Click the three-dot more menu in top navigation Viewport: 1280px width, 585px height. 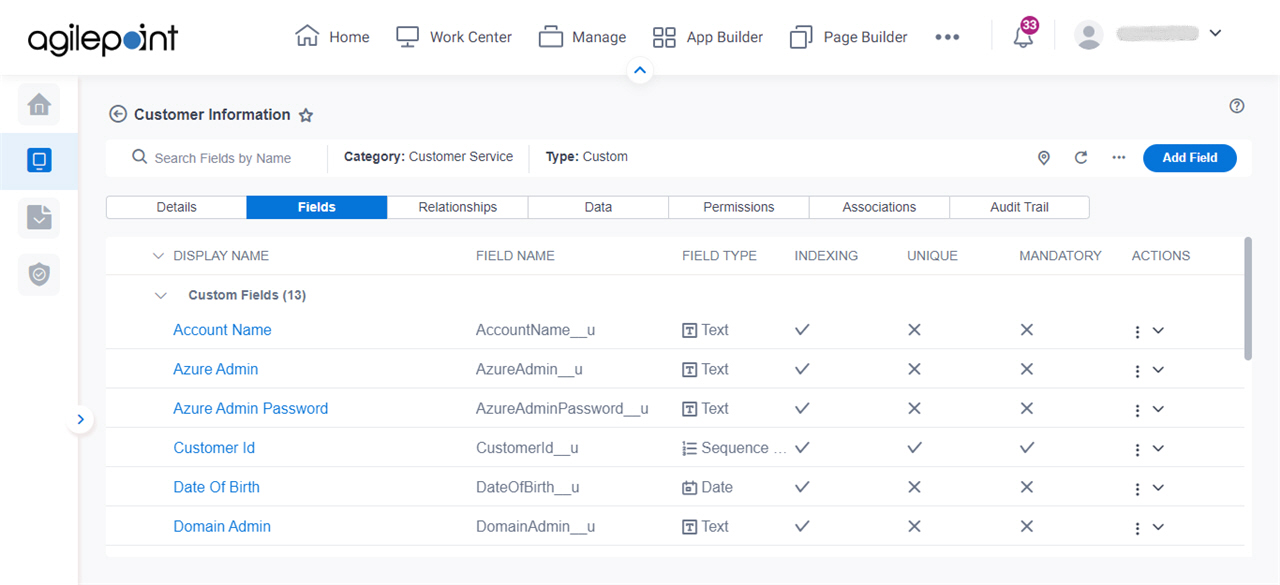947,37
